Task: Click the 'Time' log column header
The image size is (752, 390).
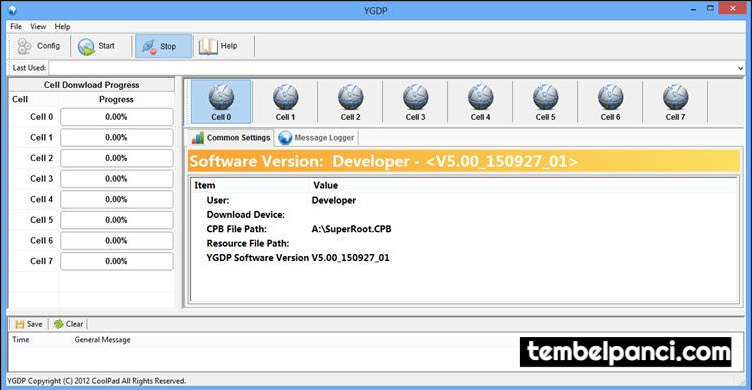Action: click(x=21, y=340)
